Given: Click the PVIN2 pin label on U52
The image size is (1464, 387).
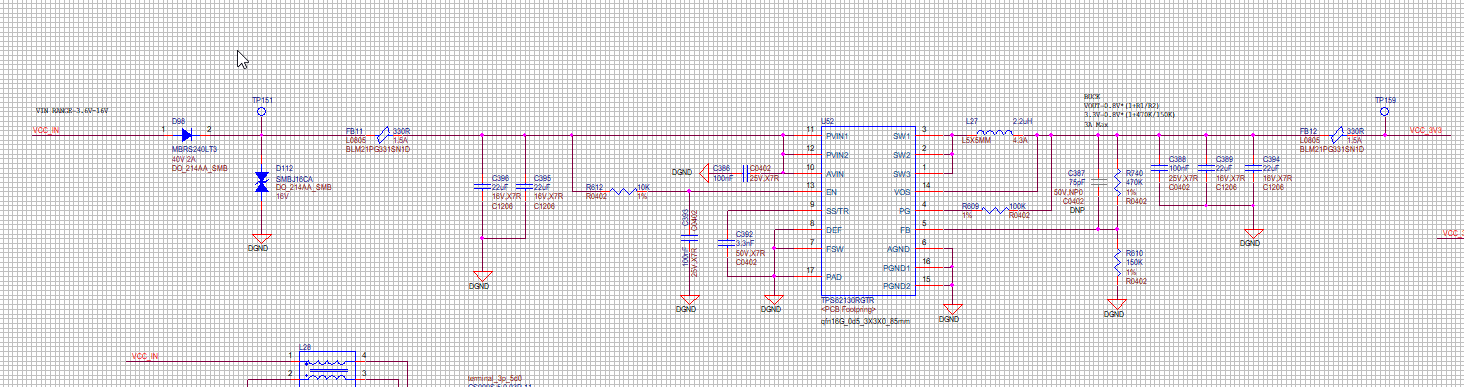Looking at the screenshot, I should [836, 155].
